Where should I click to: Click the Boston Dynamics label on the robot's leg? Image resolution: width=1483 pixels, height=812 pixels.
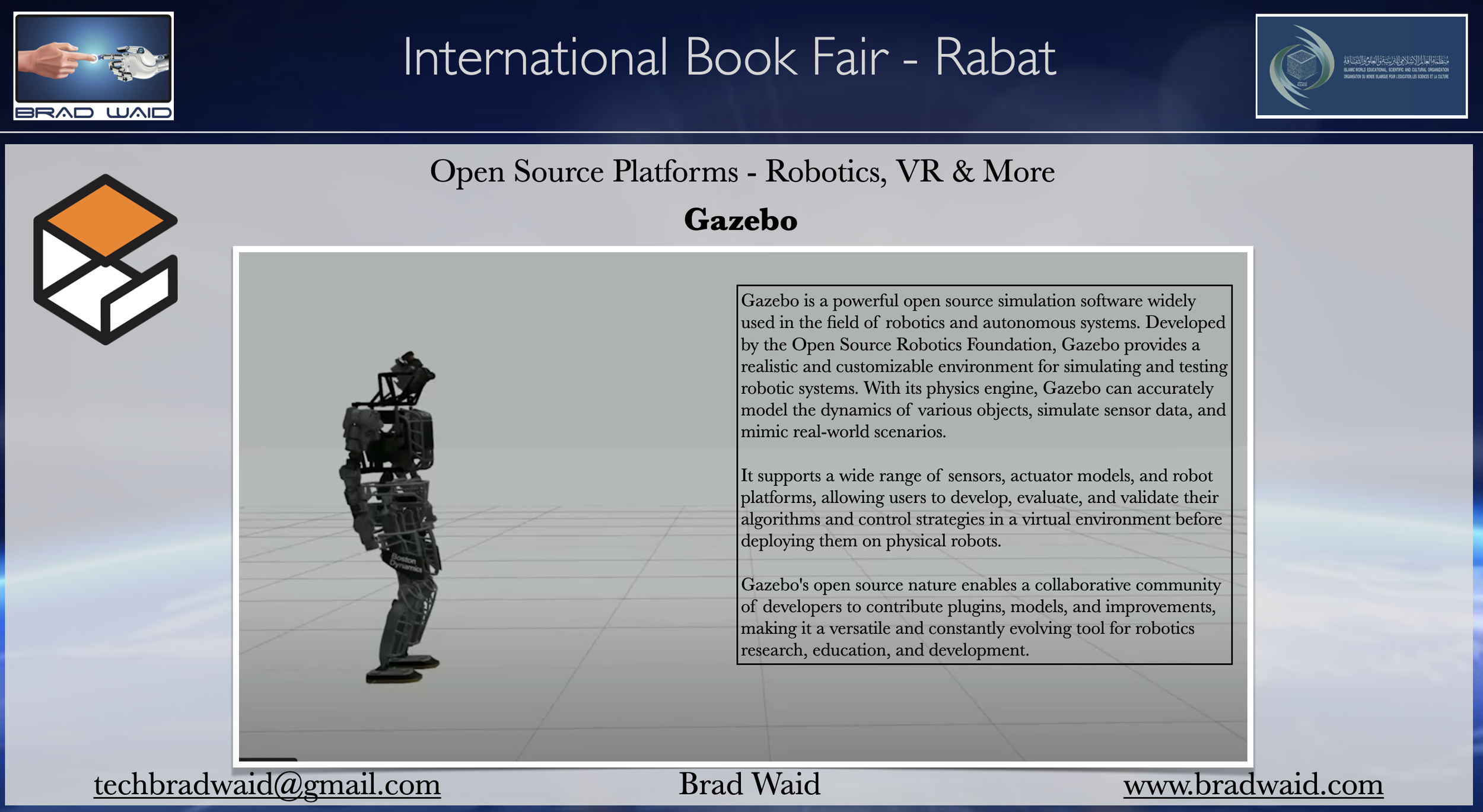406,563
